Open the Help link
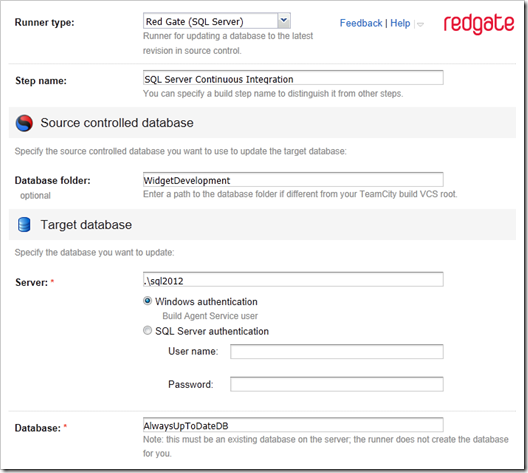Viewport: 528px width, 473px height. pyautogui.click(x=400, y=23)
